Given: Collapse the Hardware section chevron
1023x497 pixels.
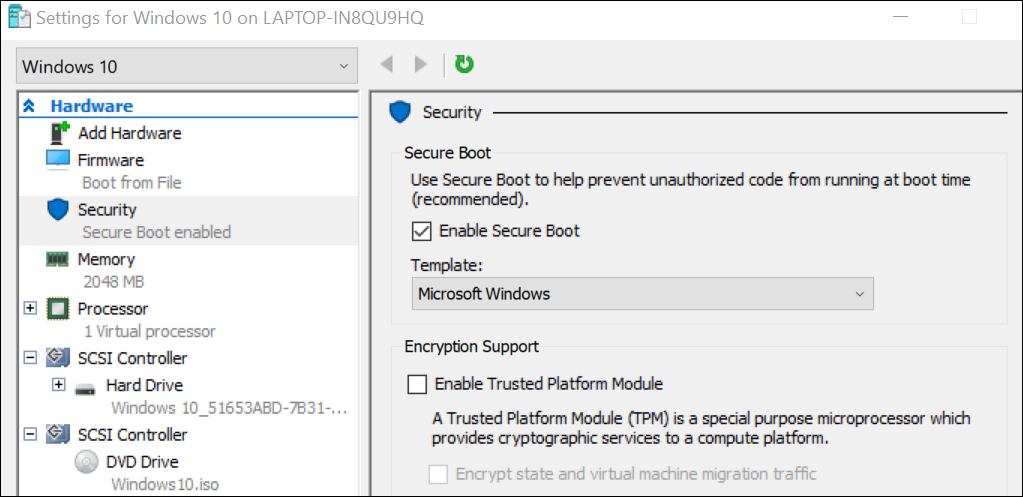Looking at the screenshot, I should point(30,106).
